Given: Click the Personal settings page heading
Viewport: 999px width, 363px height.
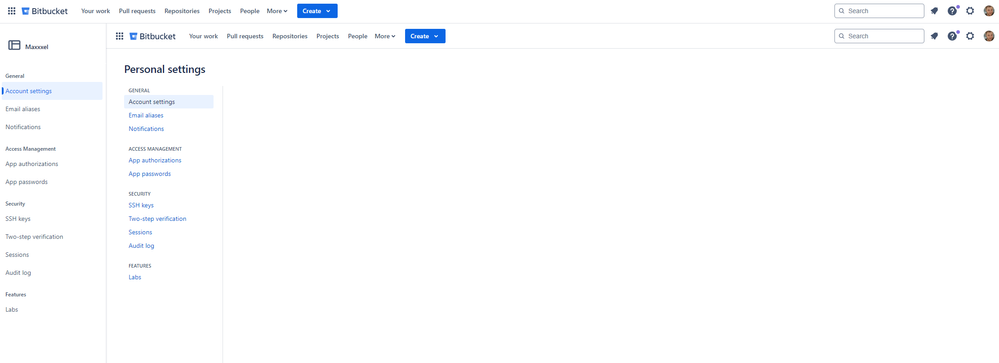Looking at the screenshot, I should pyautogui.click(x=164, y=69).
